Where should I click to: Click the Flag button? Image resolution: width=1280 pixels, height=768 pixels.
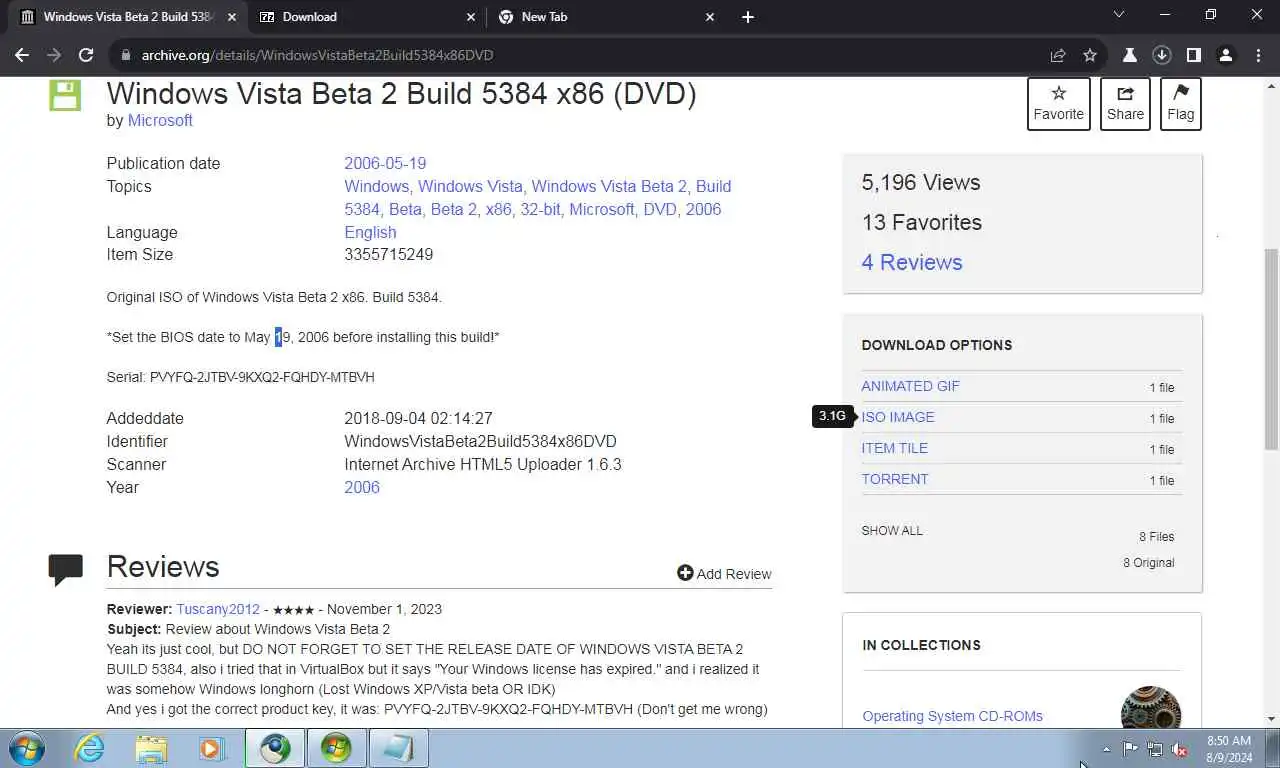click(1181, 103)
